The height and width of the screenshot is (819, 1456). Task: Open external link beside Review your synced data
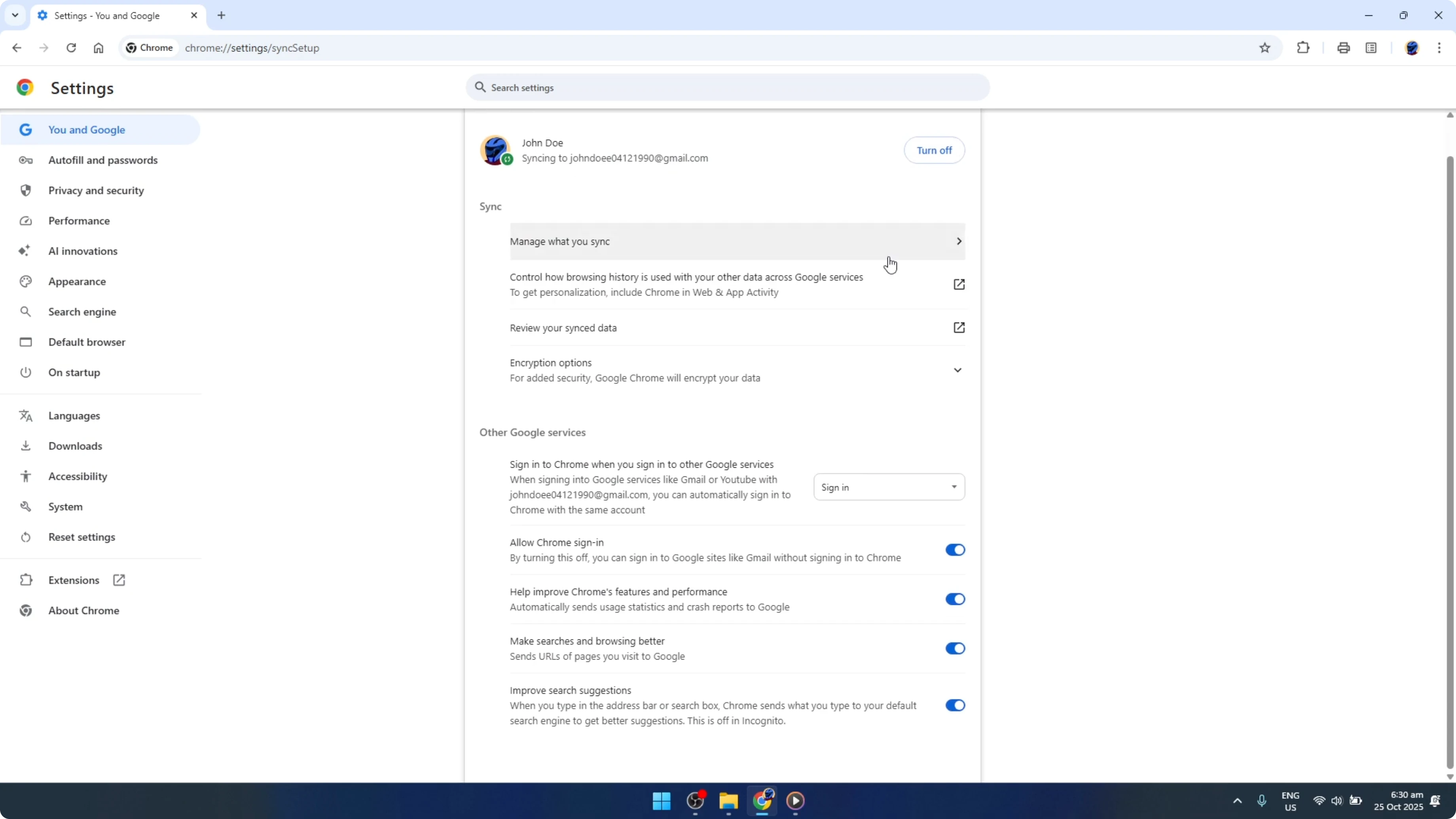tap(959, 327)
